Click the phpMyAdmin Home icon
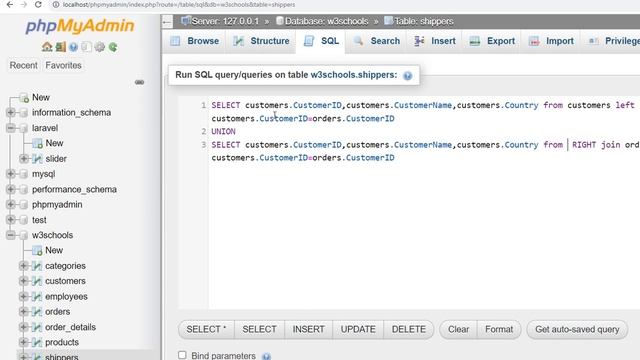 pyautogui.click(x=47, y=47)
